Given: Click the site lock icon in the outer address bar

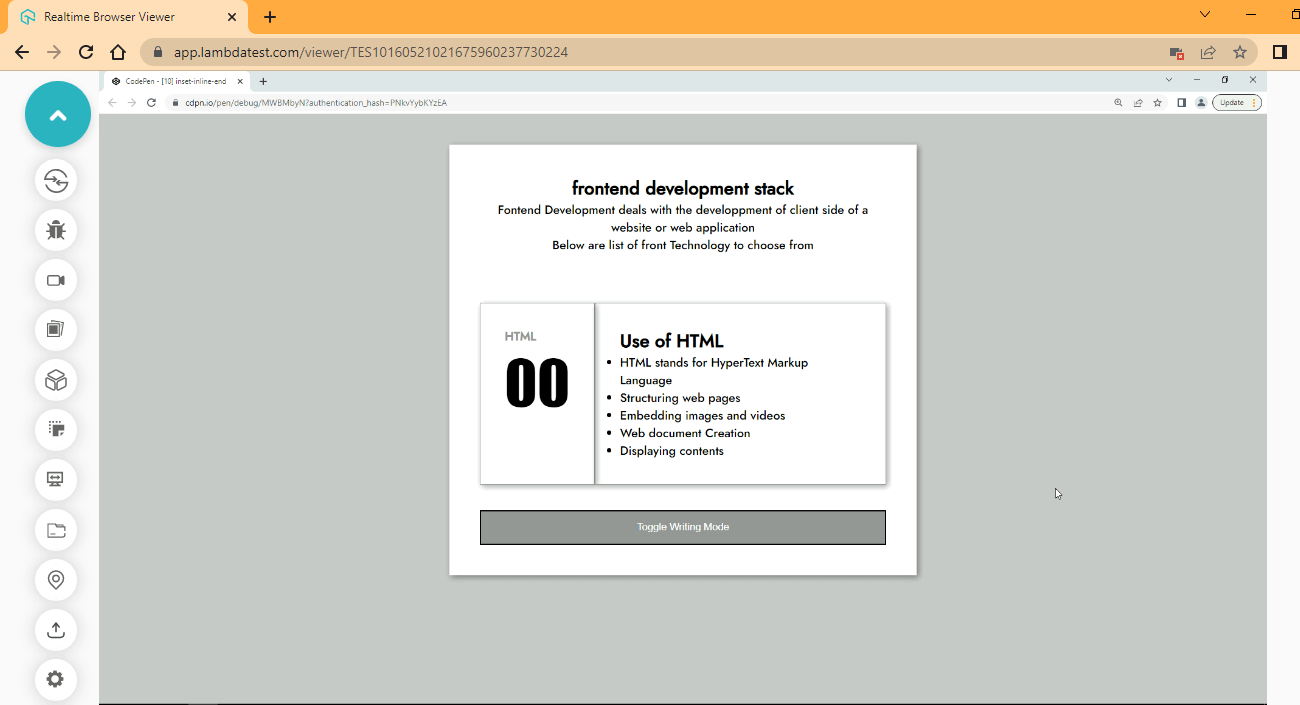Looking at the screenshot, I should point(157,52).
